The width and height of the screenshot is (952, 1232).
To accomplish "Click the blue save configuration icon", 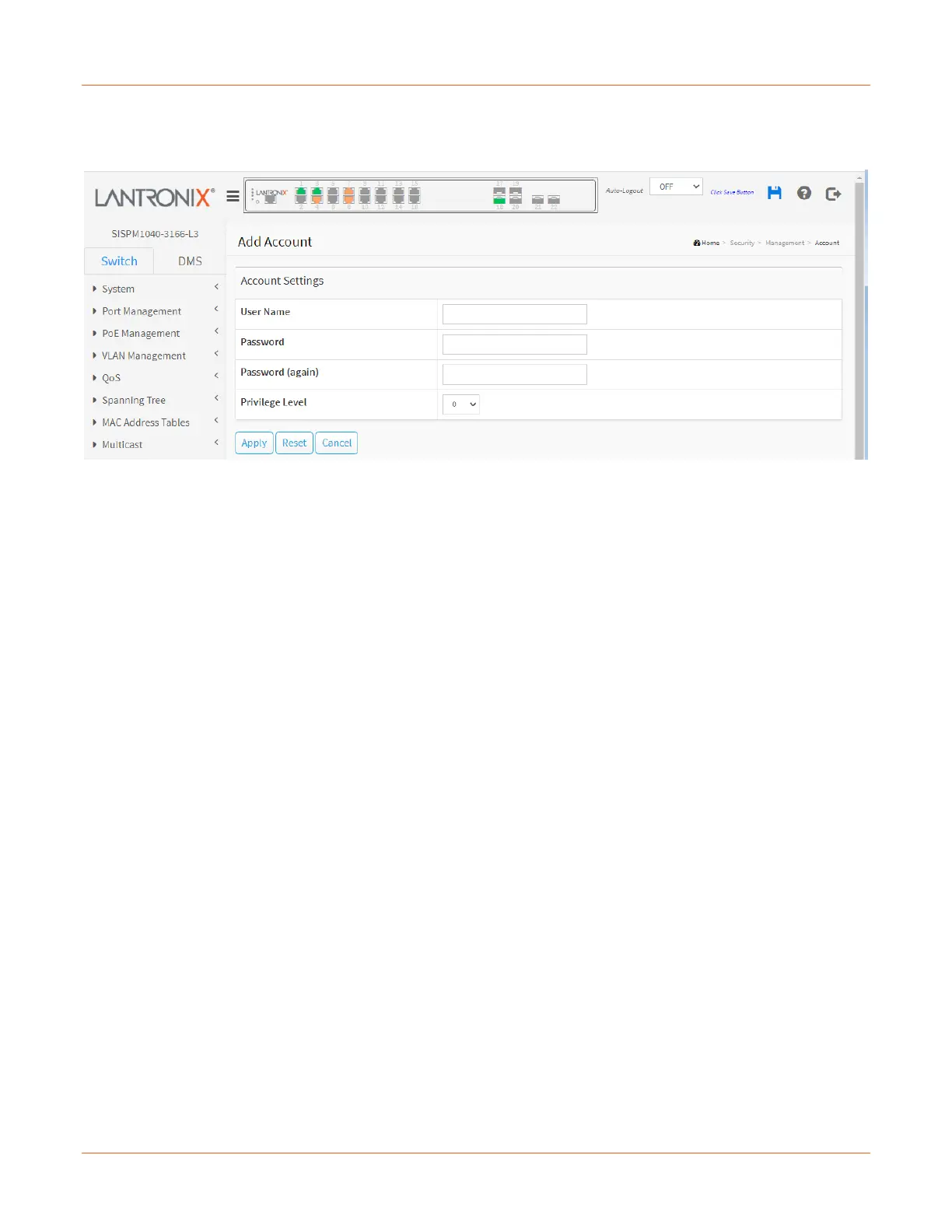I will [775, 193].
